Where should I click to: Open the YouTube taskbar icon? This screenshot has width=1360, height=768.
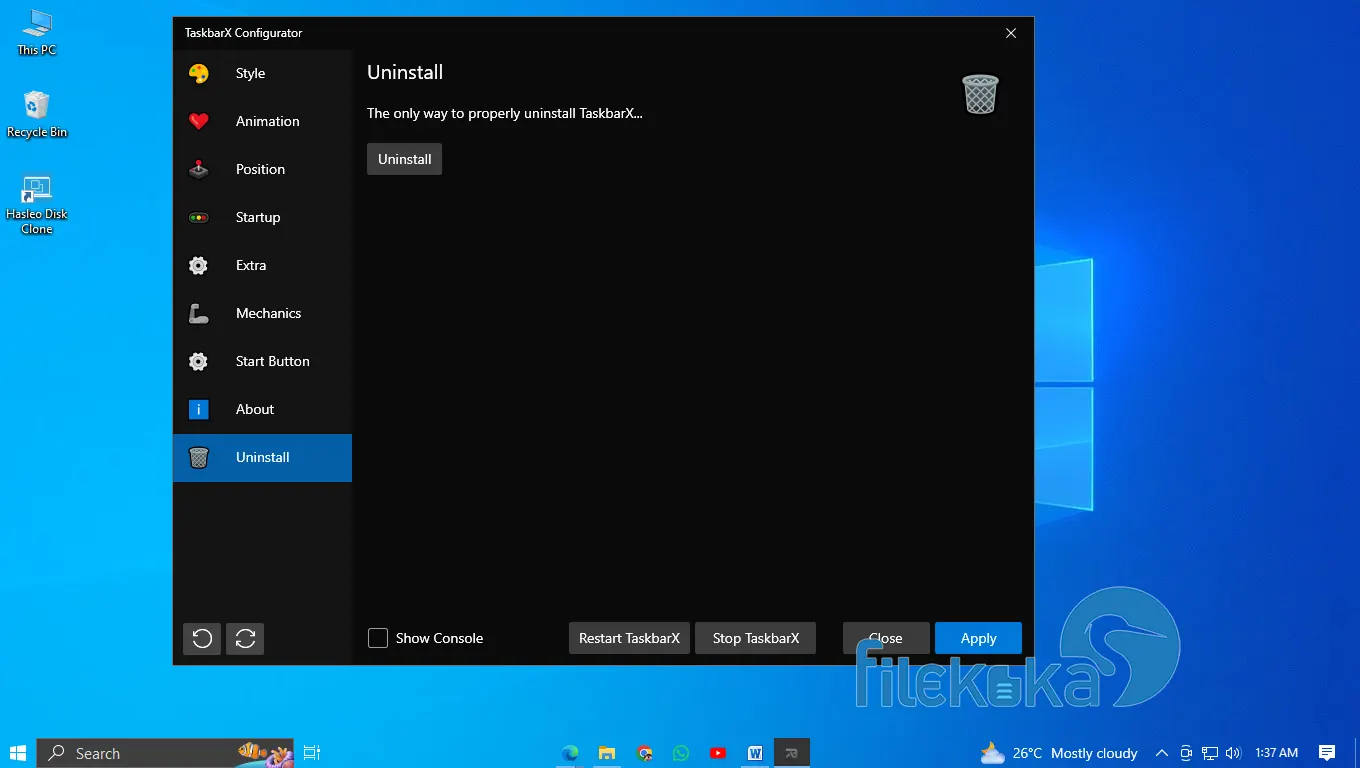coord(718,753)
